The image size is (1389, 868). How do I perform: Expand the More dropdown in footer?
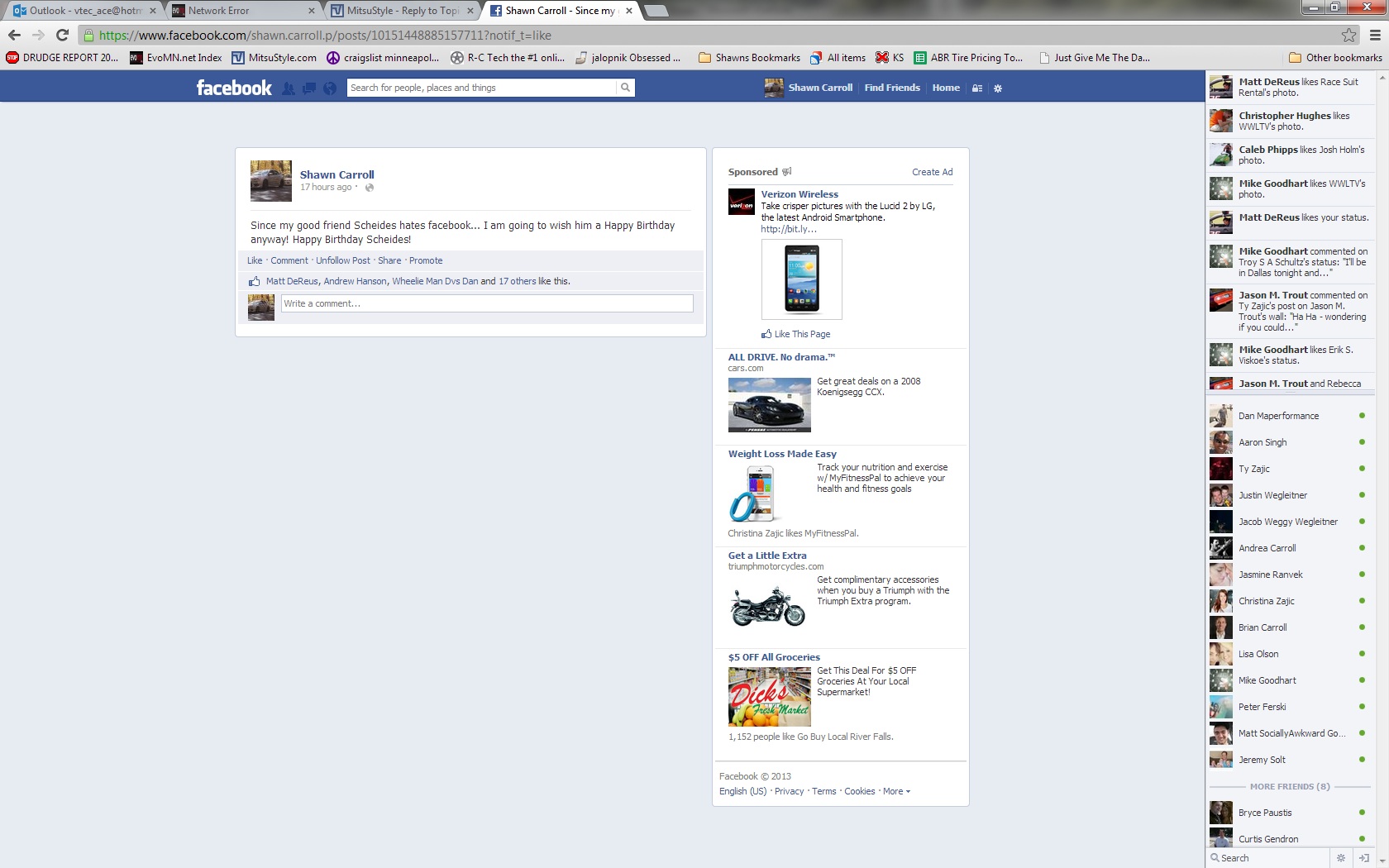[x=896, y=791]
